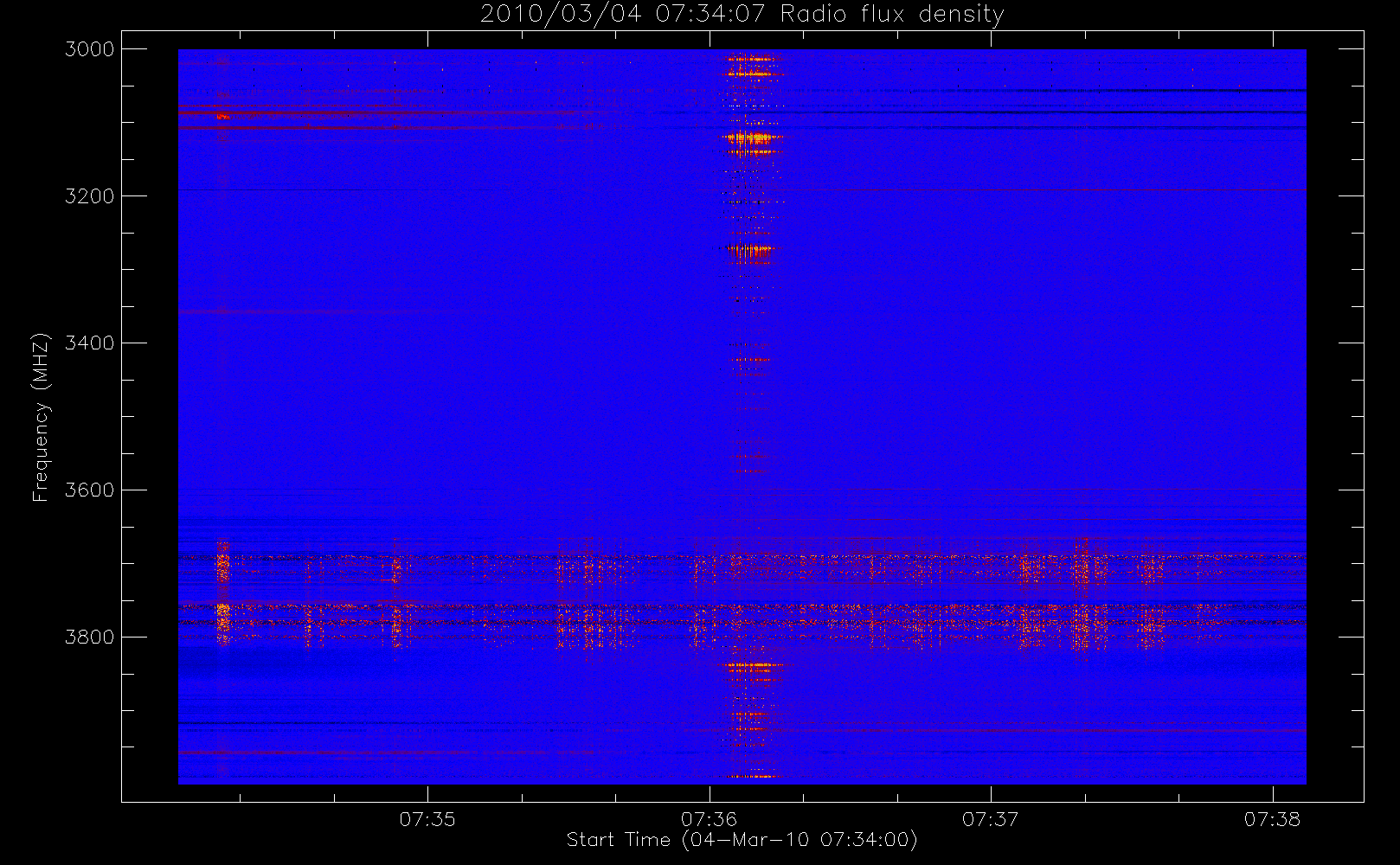This screenshot has height=865, width=1400.
Task: Click the 'Frequency (MHZ)' axis title
Action: [x=41, y=417]
